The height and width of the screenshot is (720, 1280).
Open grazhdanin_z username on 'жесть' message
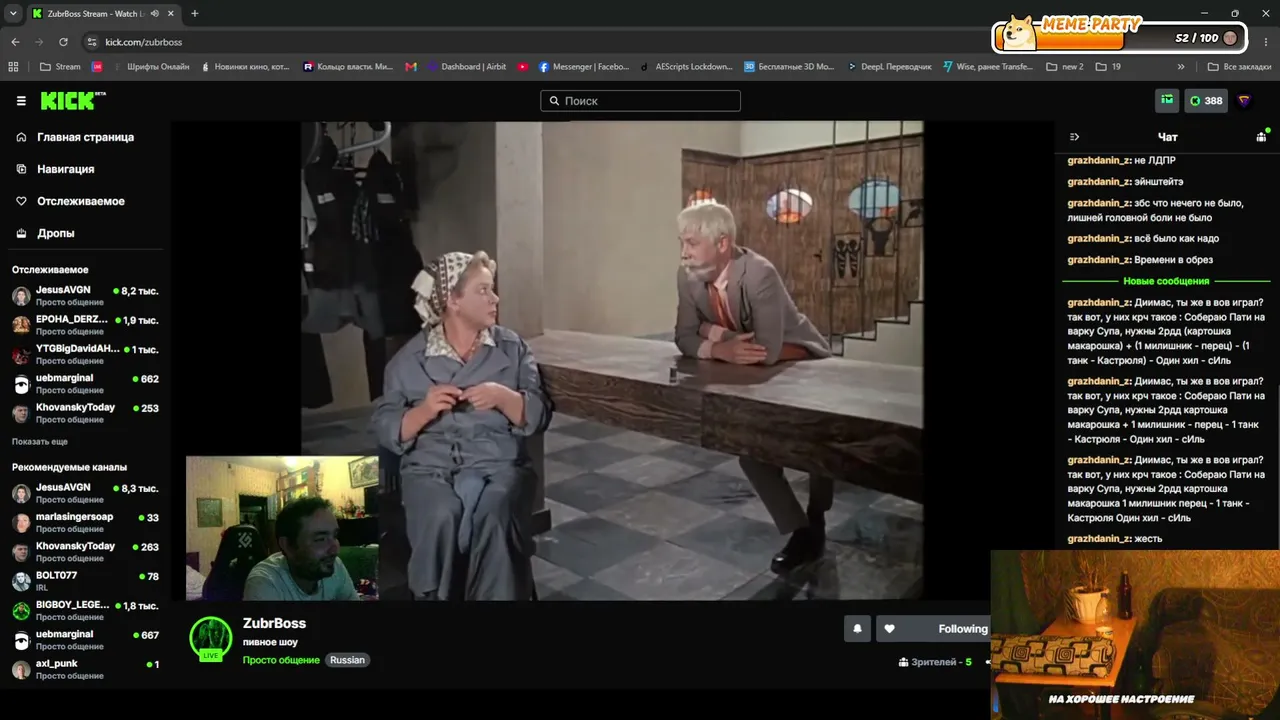(1098, 539)
